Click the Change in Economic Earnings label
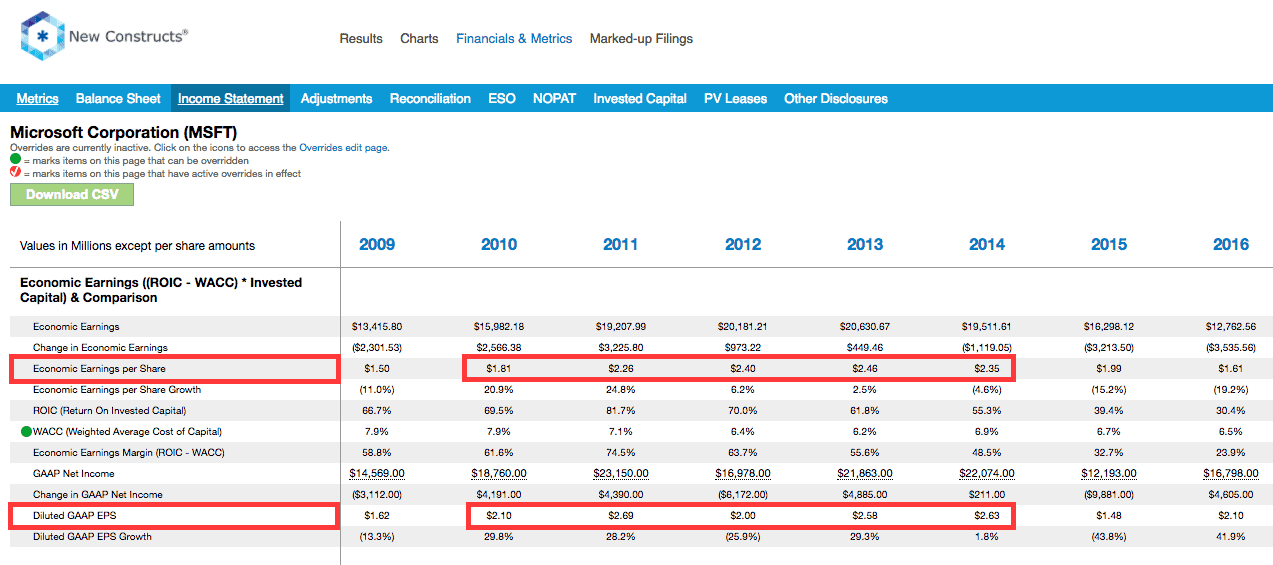 point(100,348)
